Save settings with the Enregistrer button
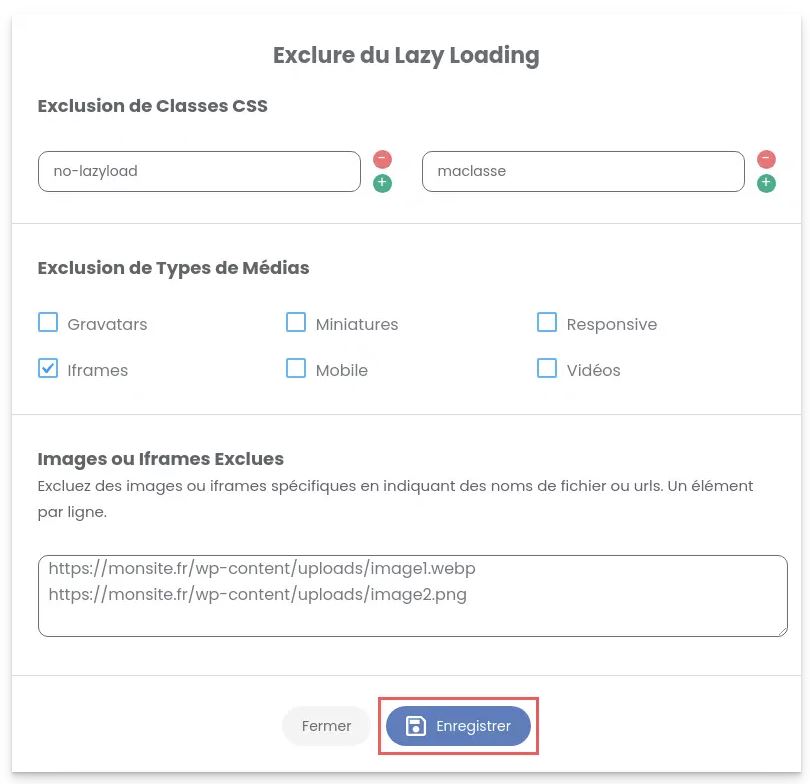The image size is (810, 784). click(459, 726)
